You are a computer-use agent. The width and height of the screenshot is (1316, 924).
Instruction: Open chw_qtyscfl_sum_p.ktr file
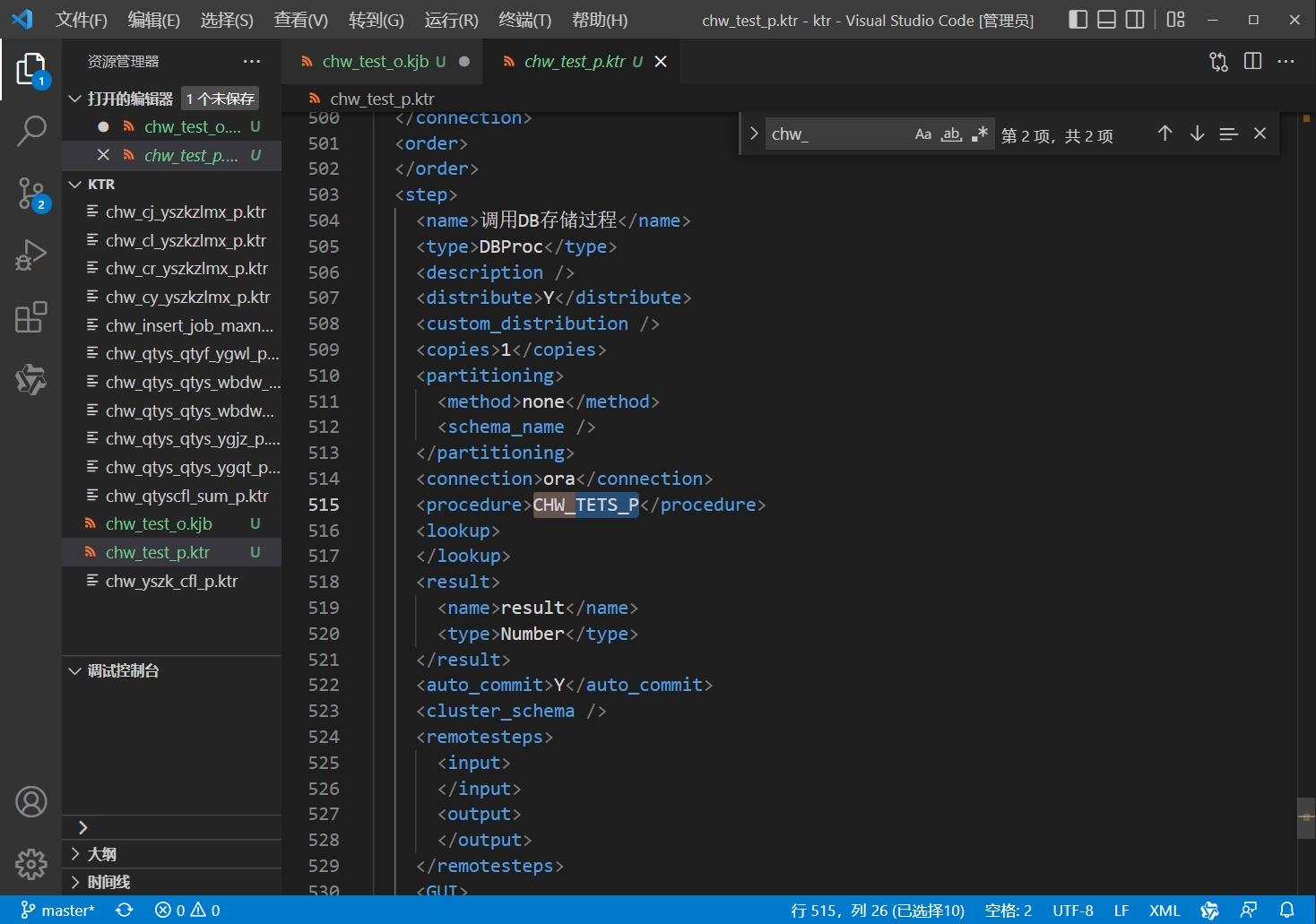(x=171, y=496)
